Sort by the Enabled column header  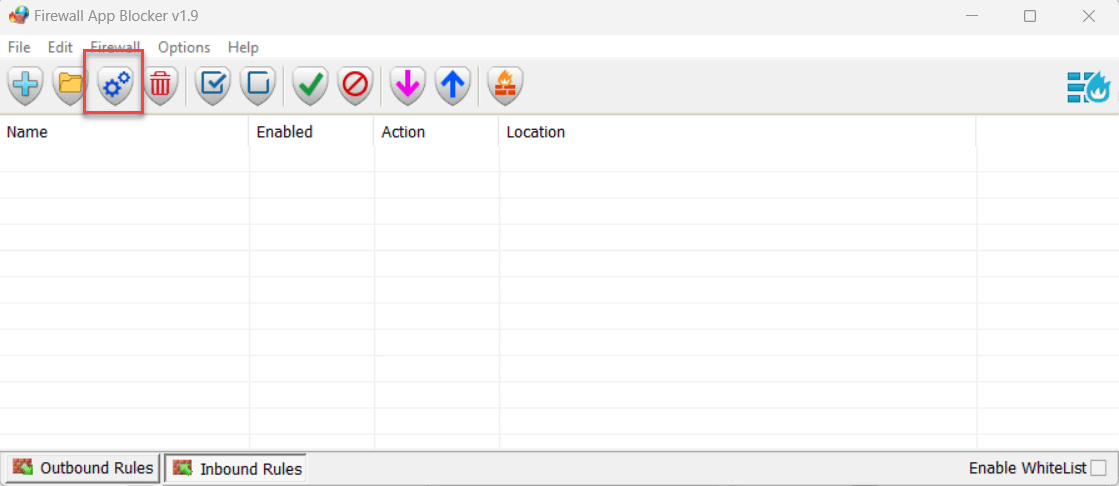312,132
